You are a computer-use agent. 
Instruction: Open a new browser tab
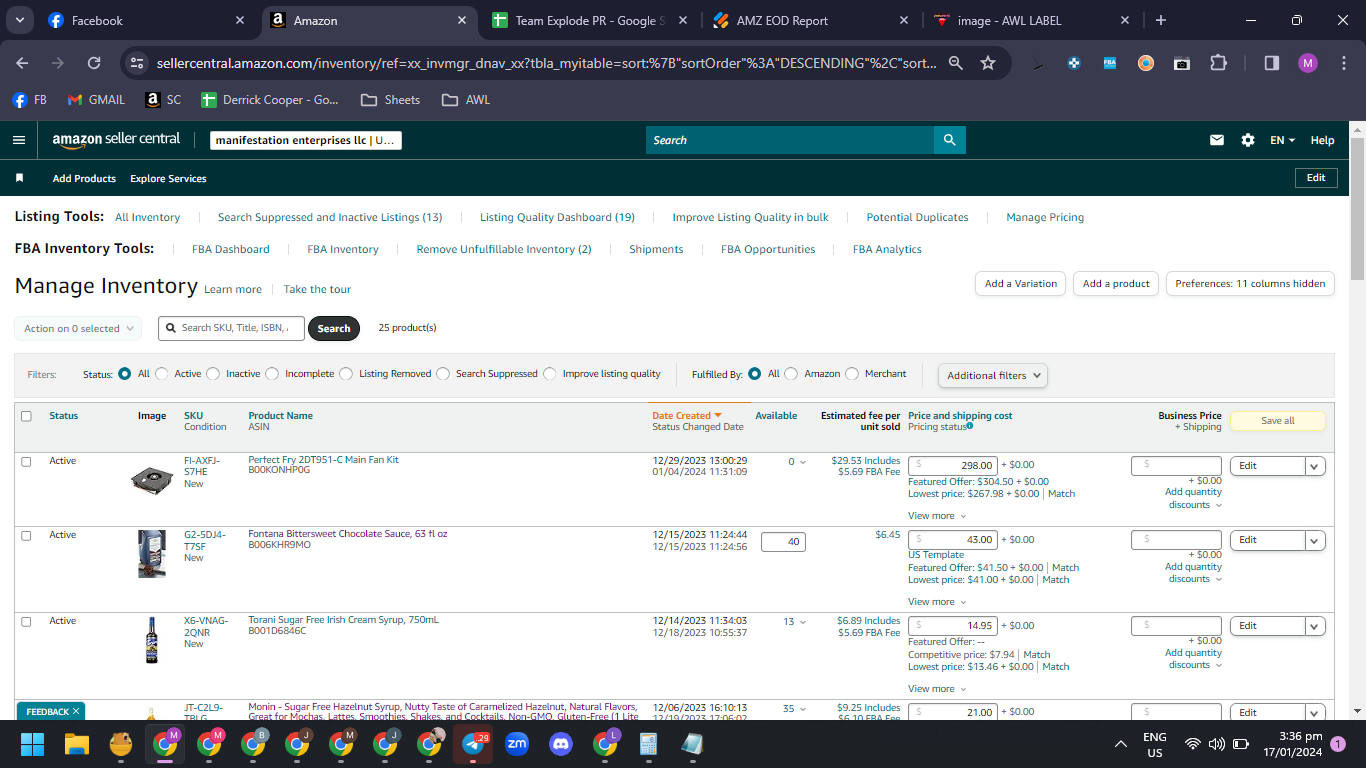pyautogui.click(x=1160, y=20)
